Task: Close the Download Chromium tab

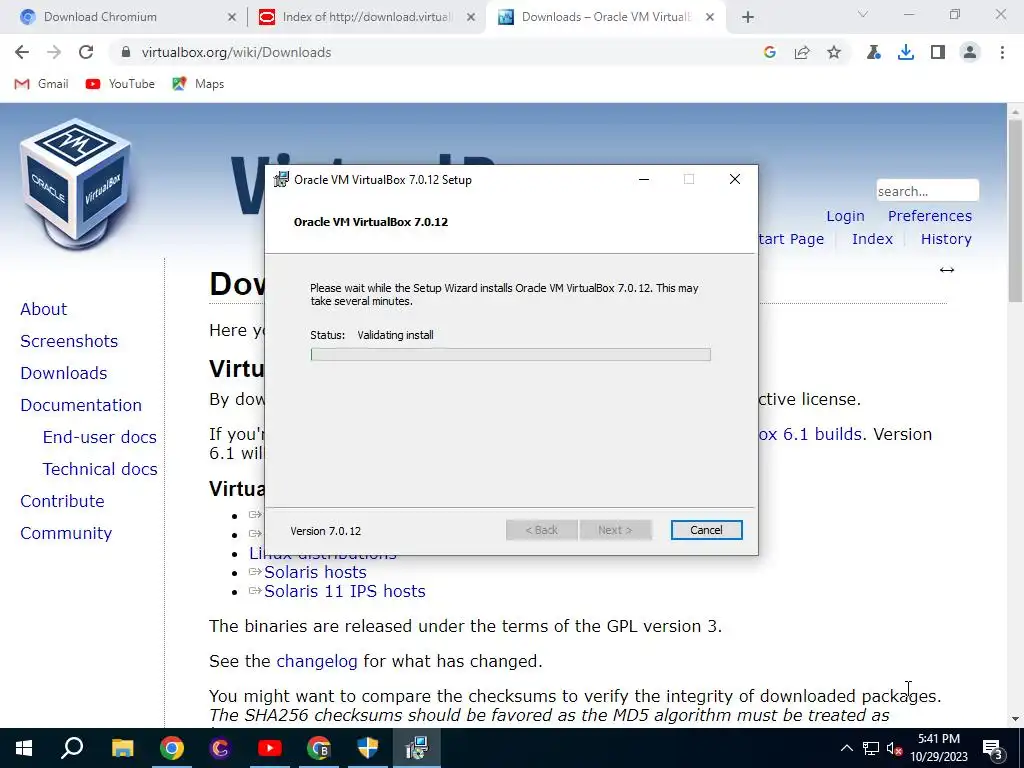Action: (x=231, y=17)
